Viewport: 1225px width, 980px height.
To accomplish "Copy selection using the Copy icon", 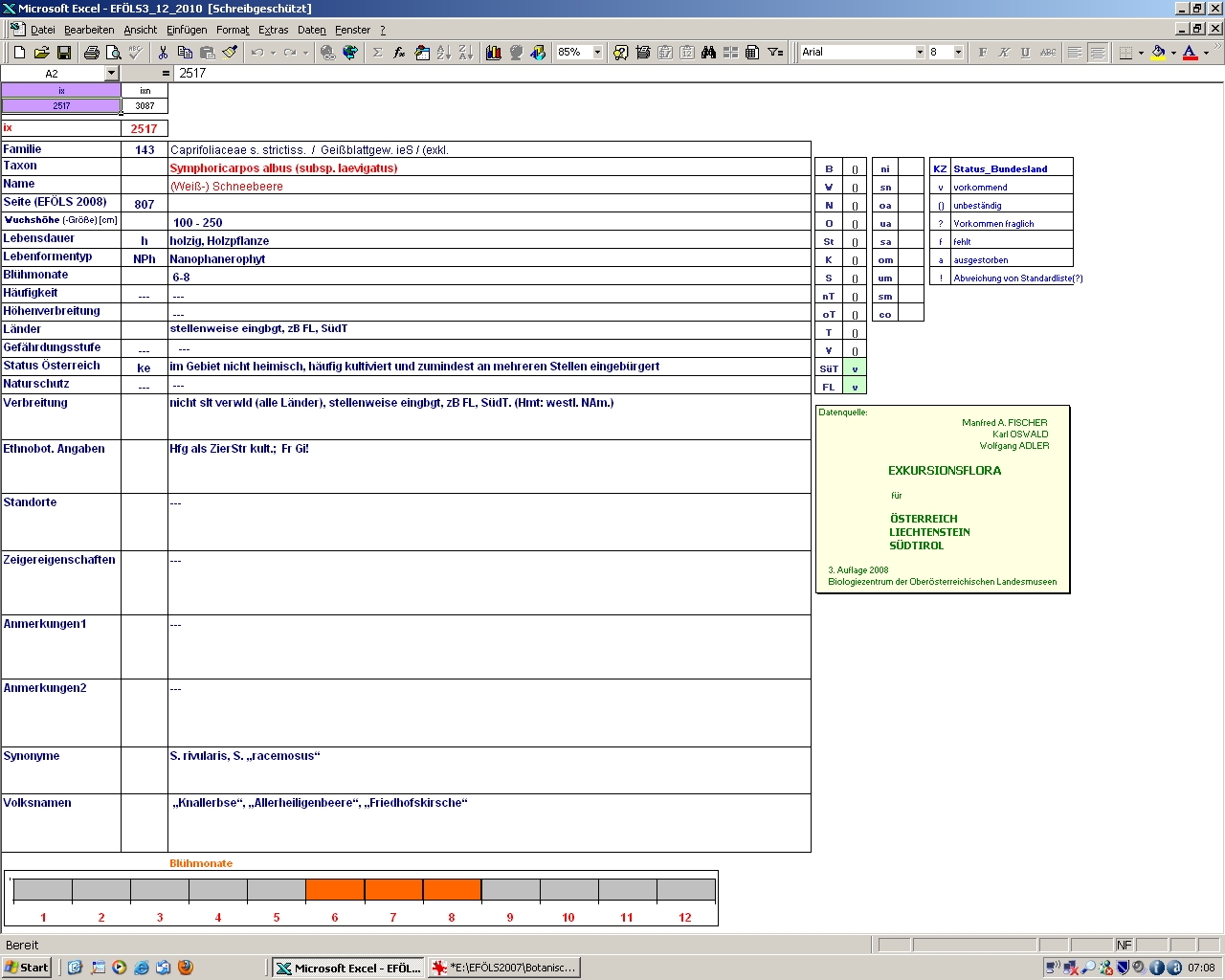I will [185, 53].
